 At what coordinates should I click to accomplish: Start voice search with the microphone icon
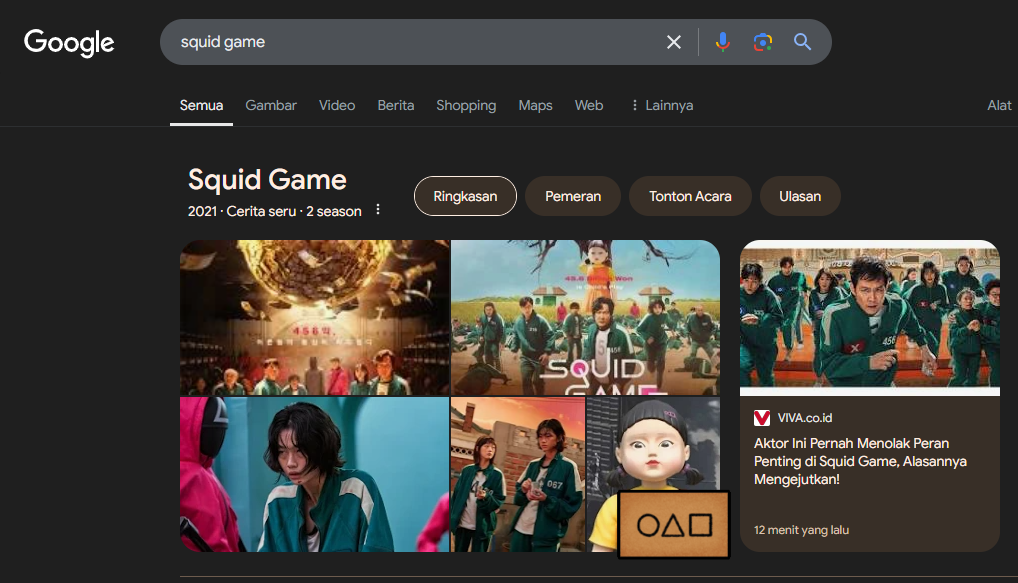pyautogui.click(x=723, y=42)
